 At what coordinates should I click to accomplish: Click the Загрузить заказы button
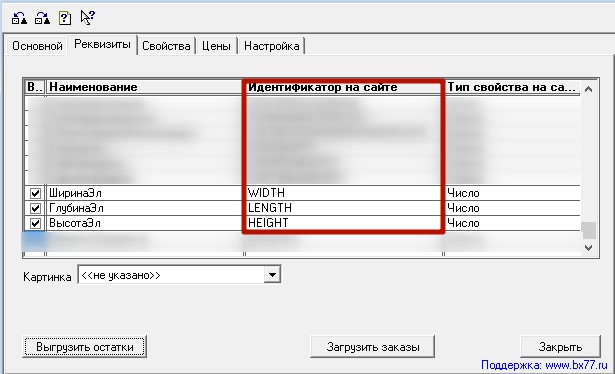[373, 347]
